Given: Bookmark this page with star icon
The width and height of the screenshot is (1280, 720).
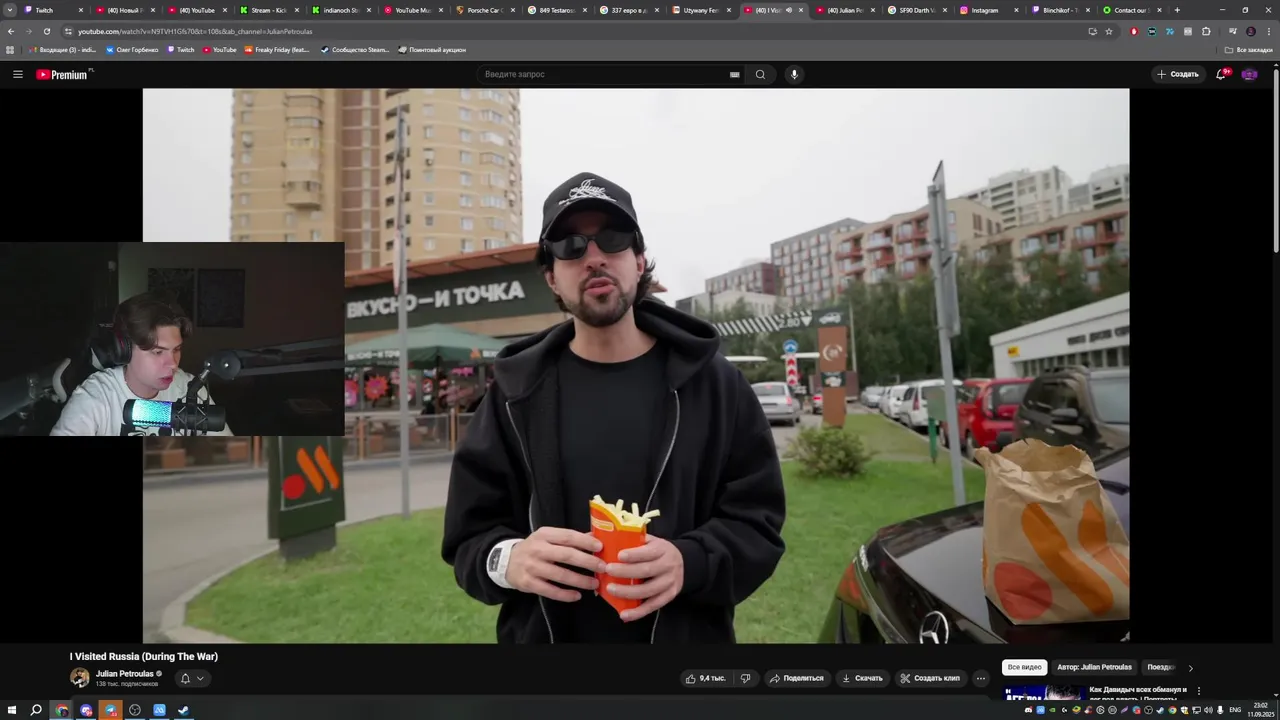Looking at the screenshot, I should tap(1109, 31).
